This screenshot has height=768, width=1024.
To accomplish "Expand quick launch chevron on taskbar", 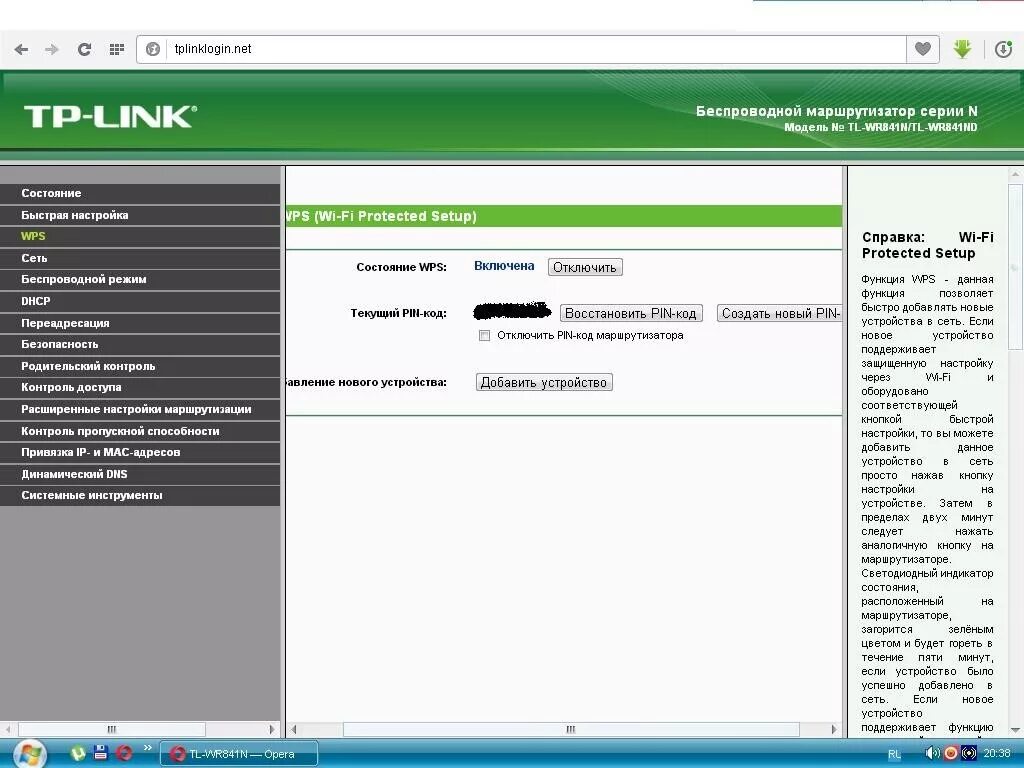I will (147, 748).
